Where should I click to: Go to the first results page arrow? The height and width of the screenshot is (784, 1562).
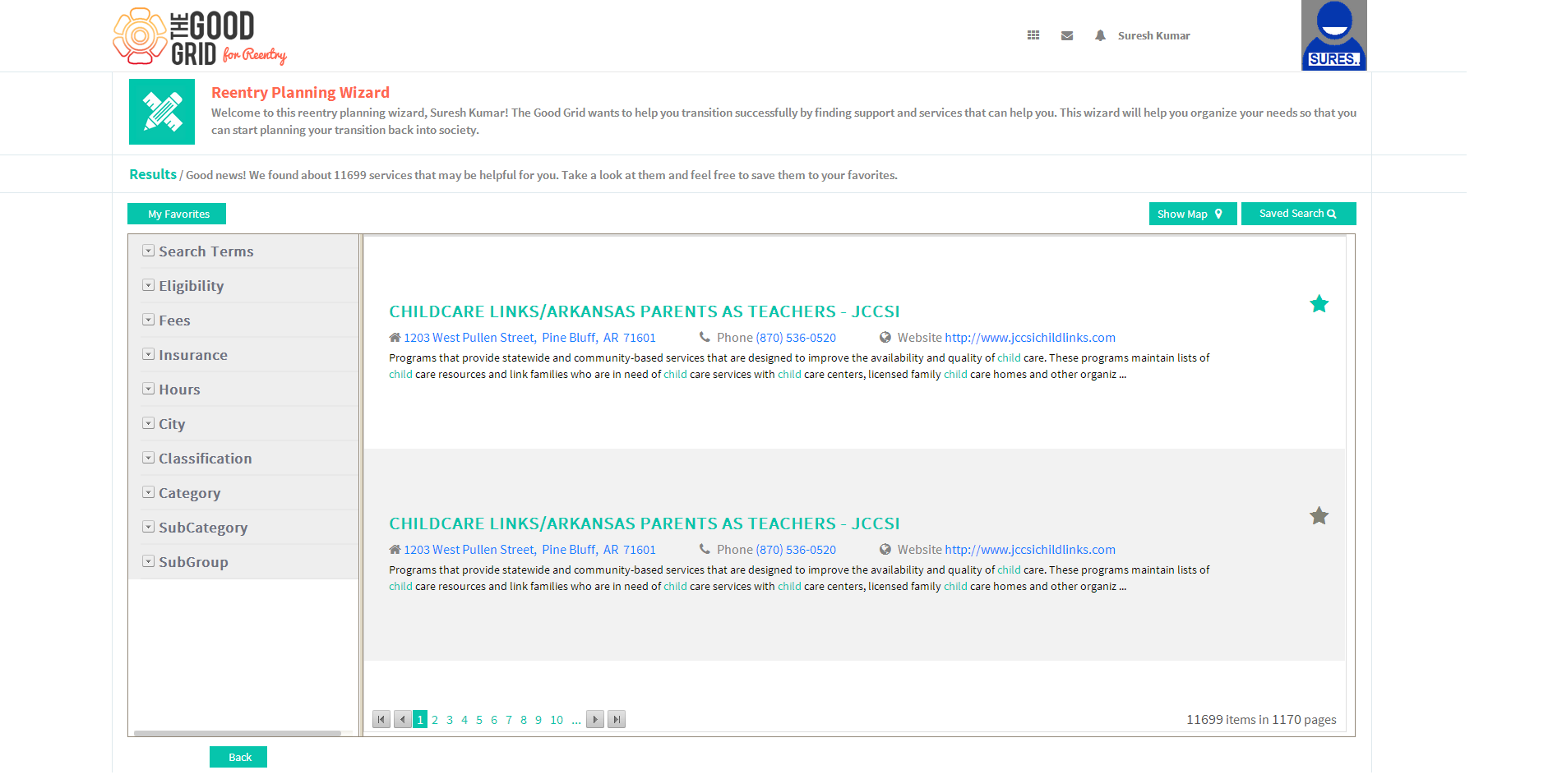pos(381,719)
